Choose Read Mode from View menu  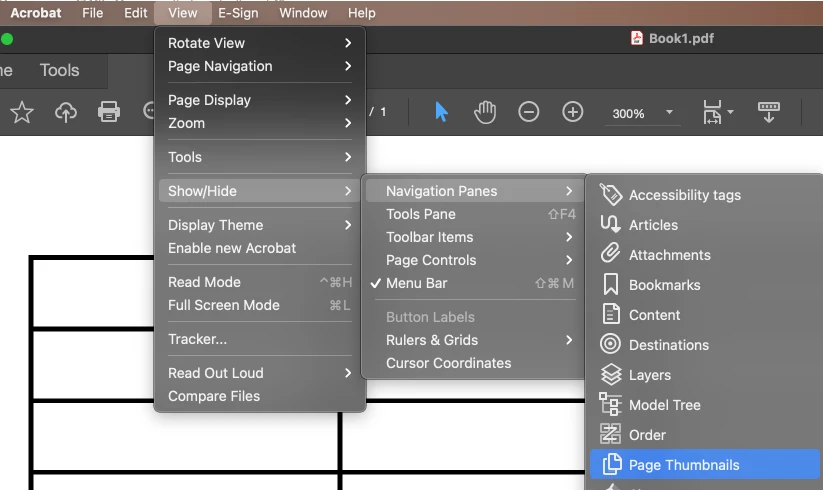(x=260, y=282)
